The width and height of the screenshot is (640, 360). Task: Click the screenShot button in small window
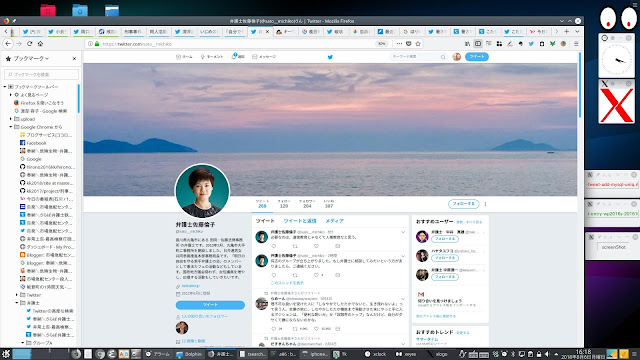[x=613, y=247]
